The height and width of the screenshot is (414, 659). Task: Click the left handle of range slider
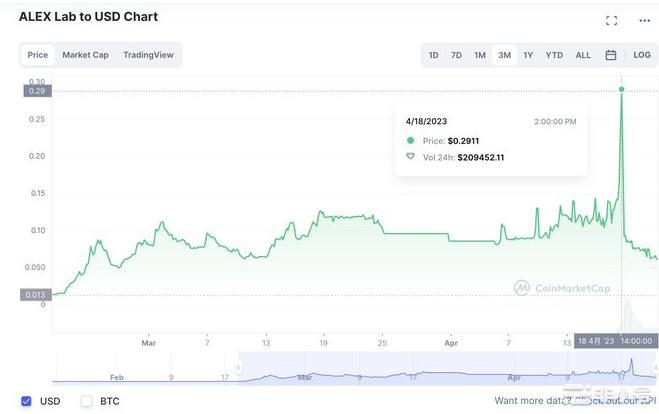[238, 367]
